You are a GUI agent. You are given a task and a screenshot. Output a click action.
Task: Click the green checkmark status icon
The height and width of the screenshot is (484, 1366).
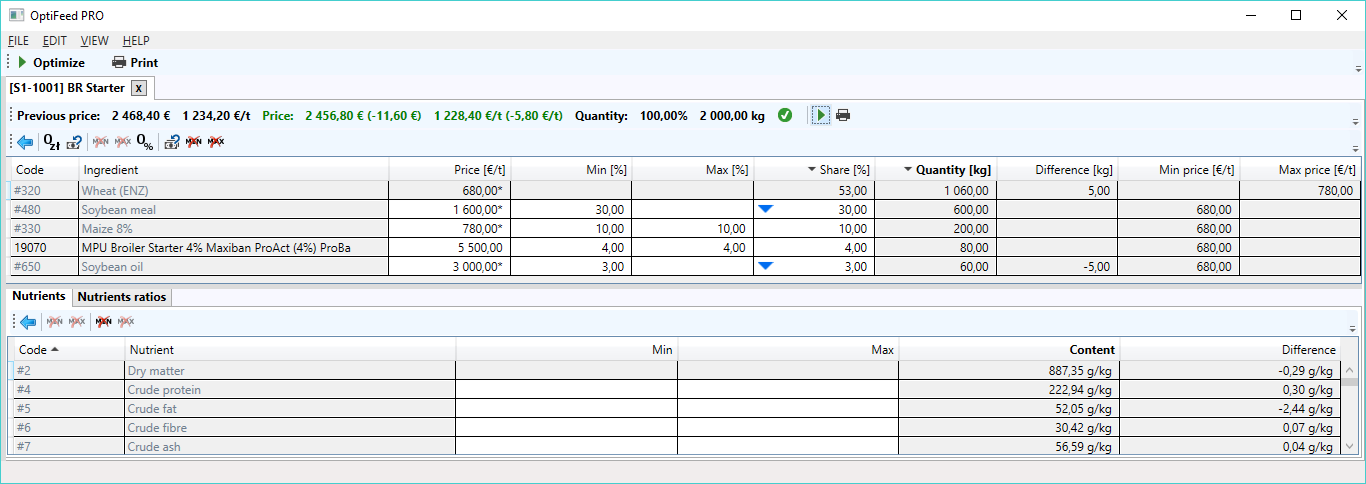point(785,115)
